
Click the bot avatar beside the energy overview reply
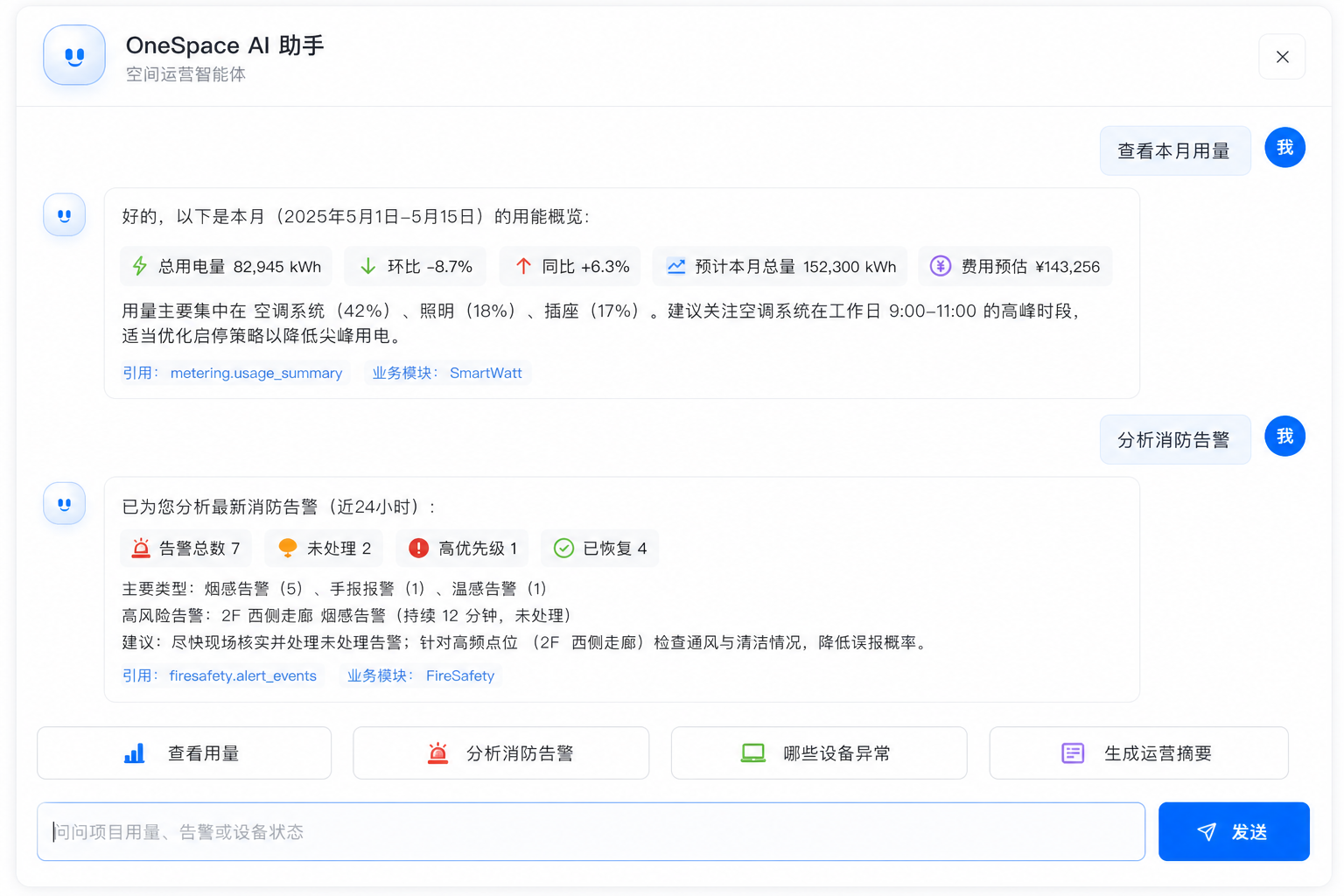64,215
